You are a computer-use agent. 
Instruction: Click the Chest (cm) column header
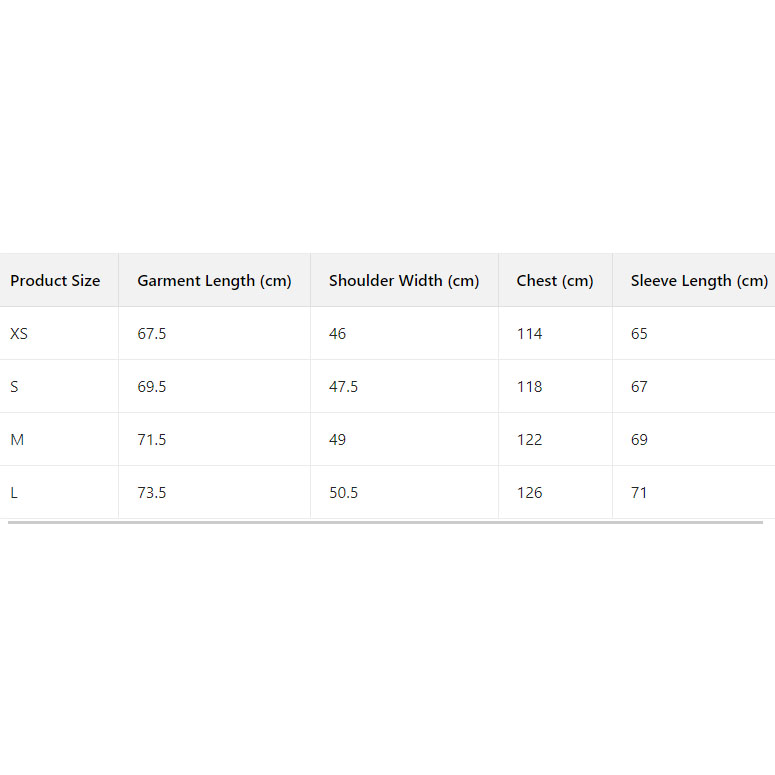pos(555,281)
